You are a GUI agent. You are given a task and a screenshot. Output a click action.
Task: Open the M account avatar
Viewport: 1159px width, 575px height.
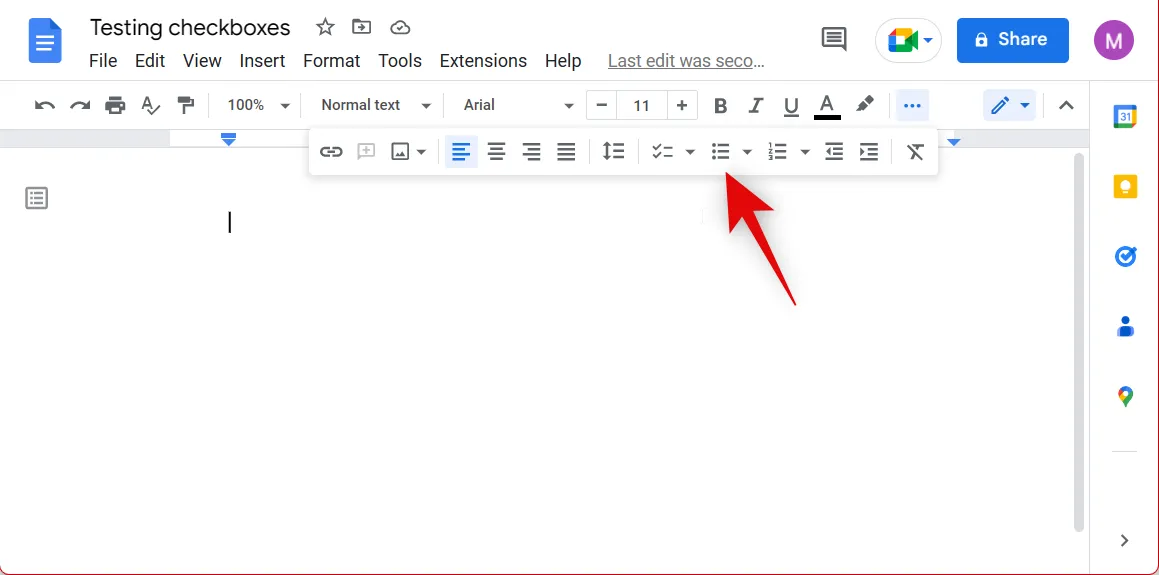[1114, 40]
